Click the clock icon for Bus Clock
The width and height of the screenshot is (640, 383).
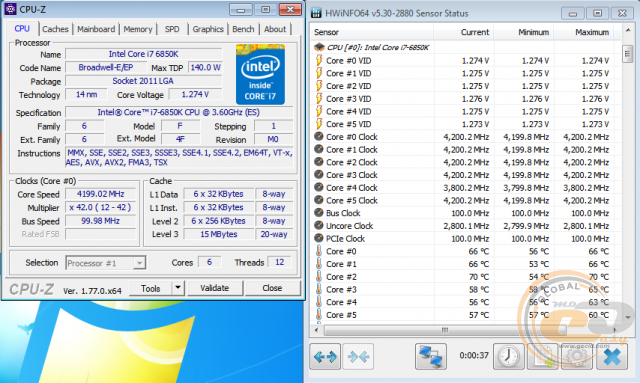pyautogui.click(x=319, y=213)
